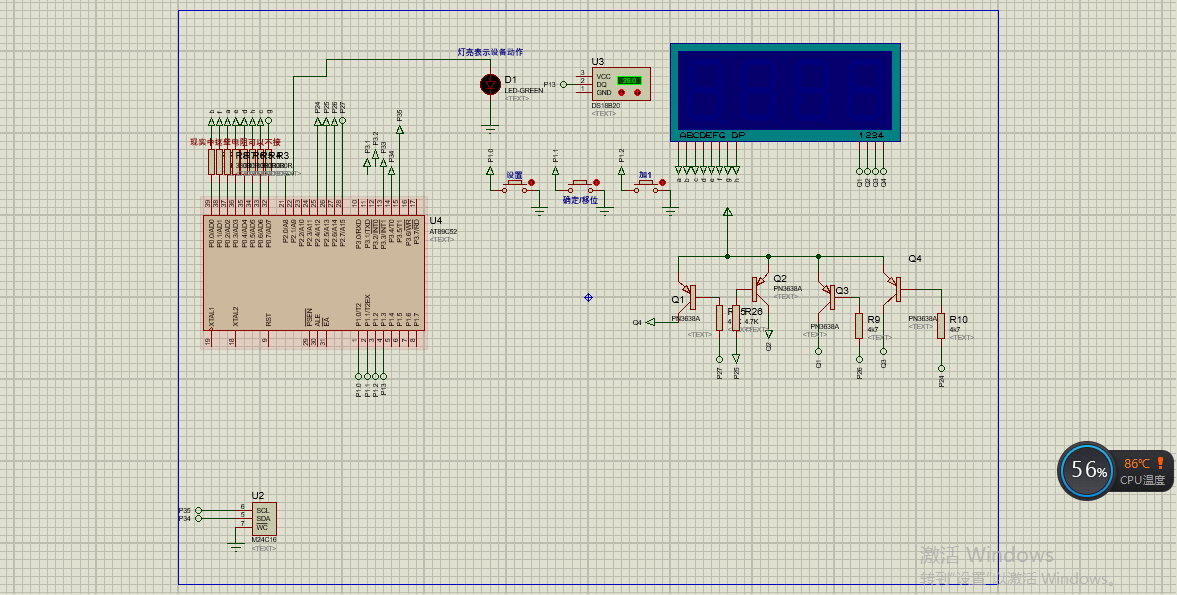Select the green LED D1 symbol
The width and height of the screenshot is (1177, 595).
click(490, 84)
